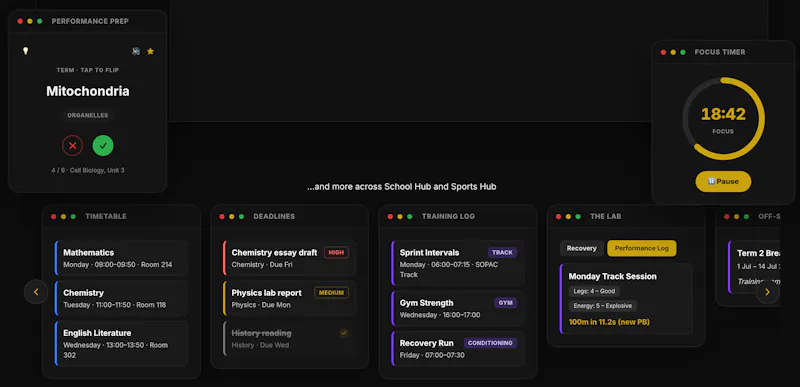Open the Term 2 Break card

[x=754, y=267]
